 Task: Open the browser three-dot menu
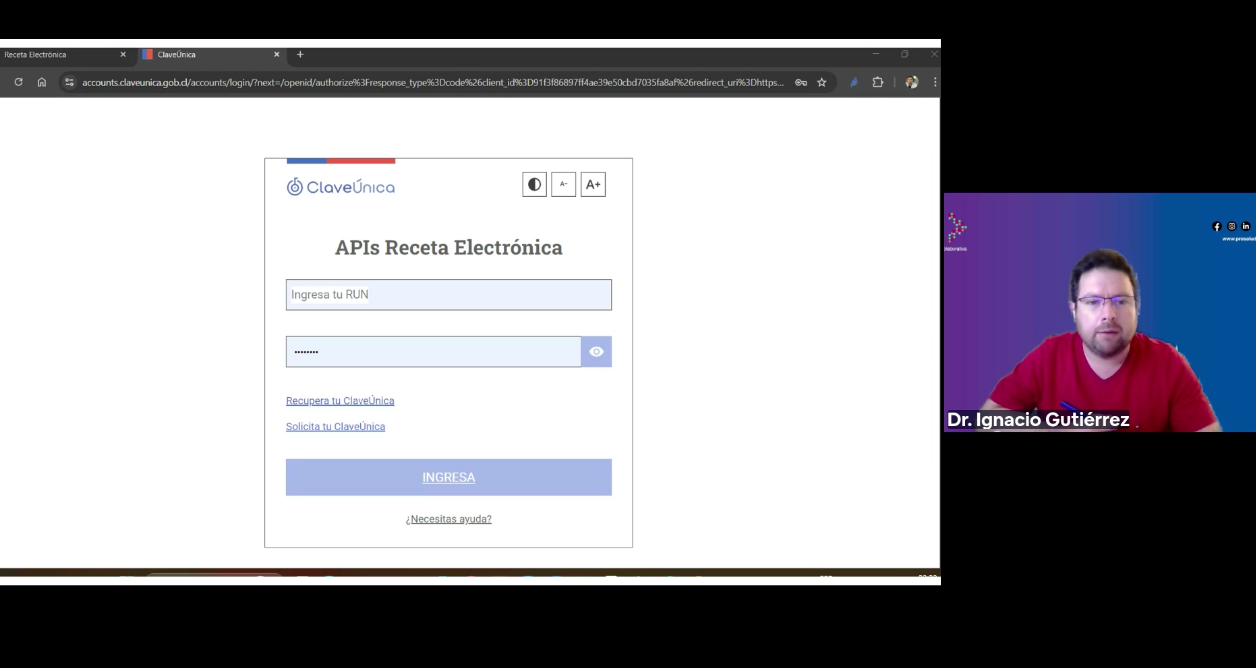point(935,82)
